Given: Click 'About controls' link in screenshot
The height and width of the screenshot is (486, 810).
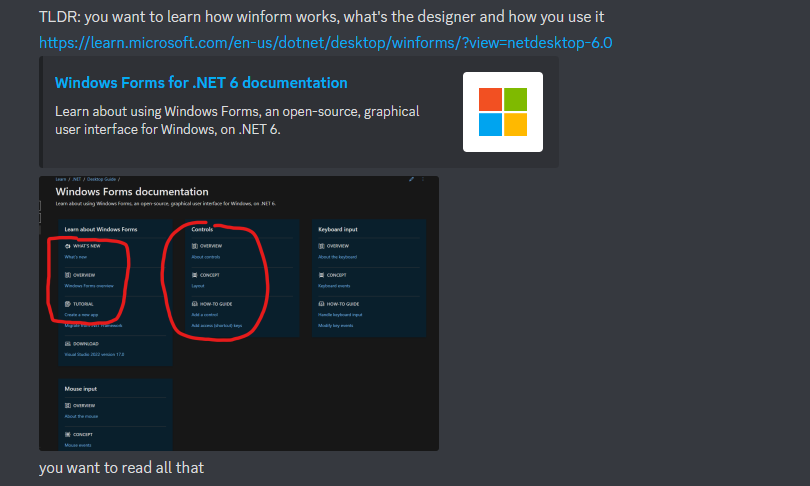Looking at the screenshot, I should 206,257.
